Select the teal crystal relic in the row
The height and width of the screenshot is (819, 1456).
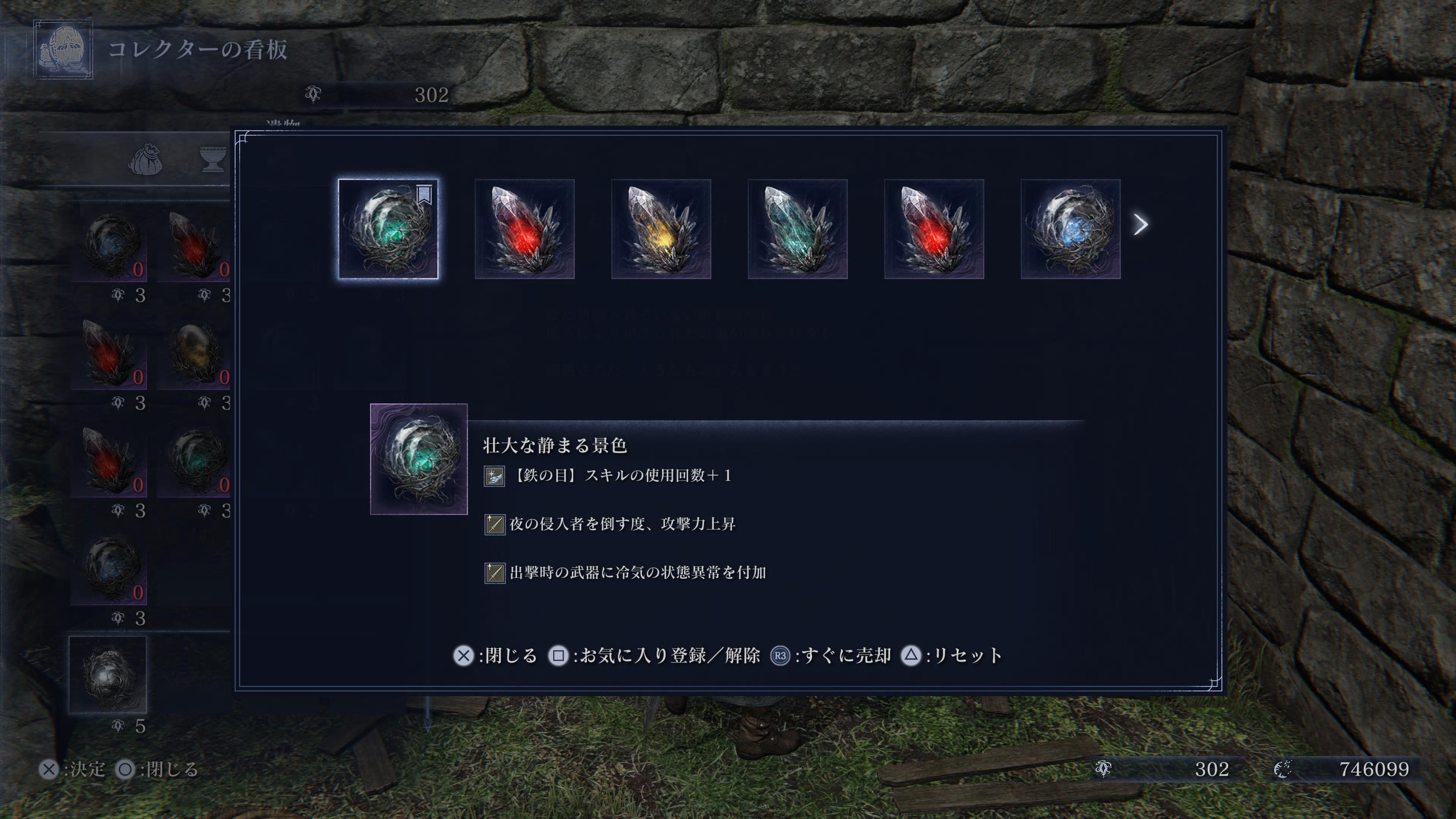coord(797,229)
